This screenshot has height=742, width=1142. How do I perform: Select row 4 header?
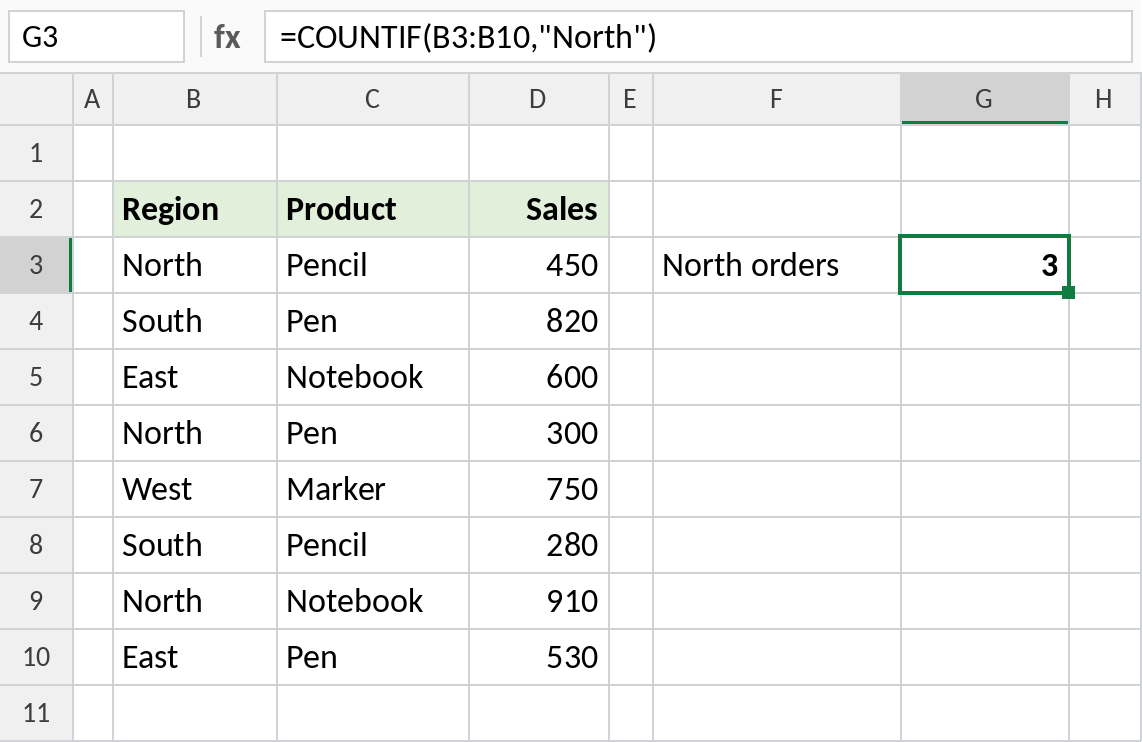click(x=36, y=321)
